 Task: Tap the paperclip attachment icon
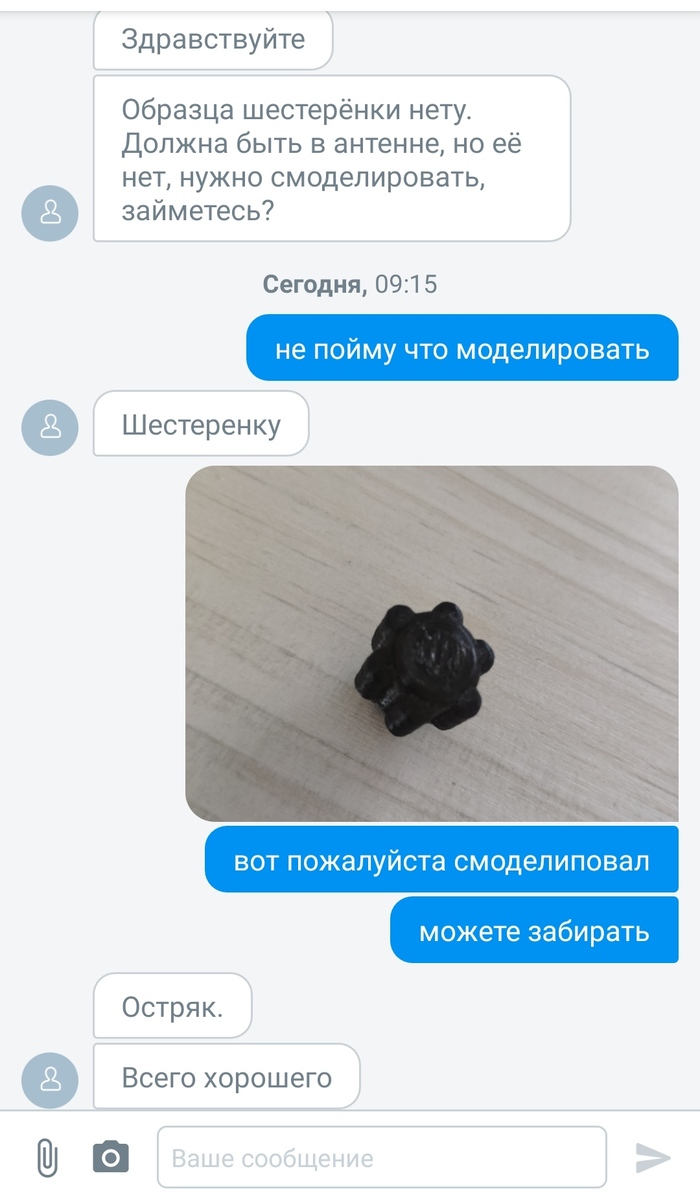click(x=46, y=1158)
